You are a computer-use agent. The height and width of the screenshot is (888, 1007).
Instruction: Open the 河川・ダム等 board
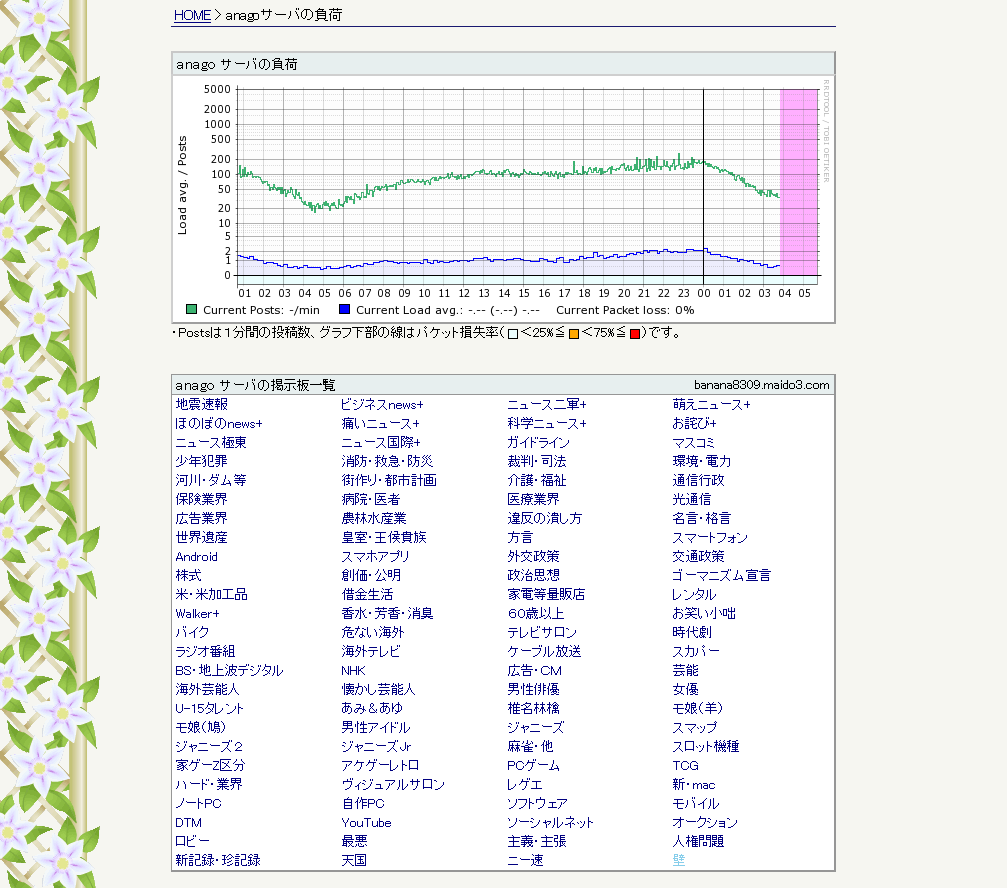211,480
